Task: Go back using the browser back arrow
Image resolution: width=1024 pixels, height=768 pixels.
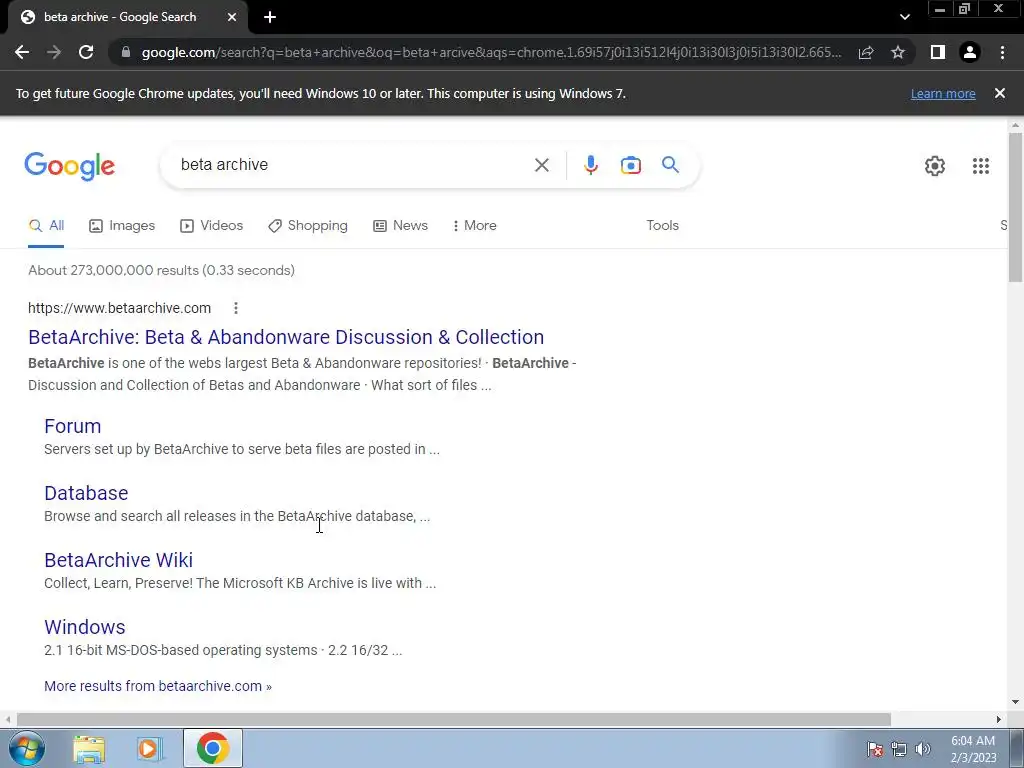Action: click(22, 52)
